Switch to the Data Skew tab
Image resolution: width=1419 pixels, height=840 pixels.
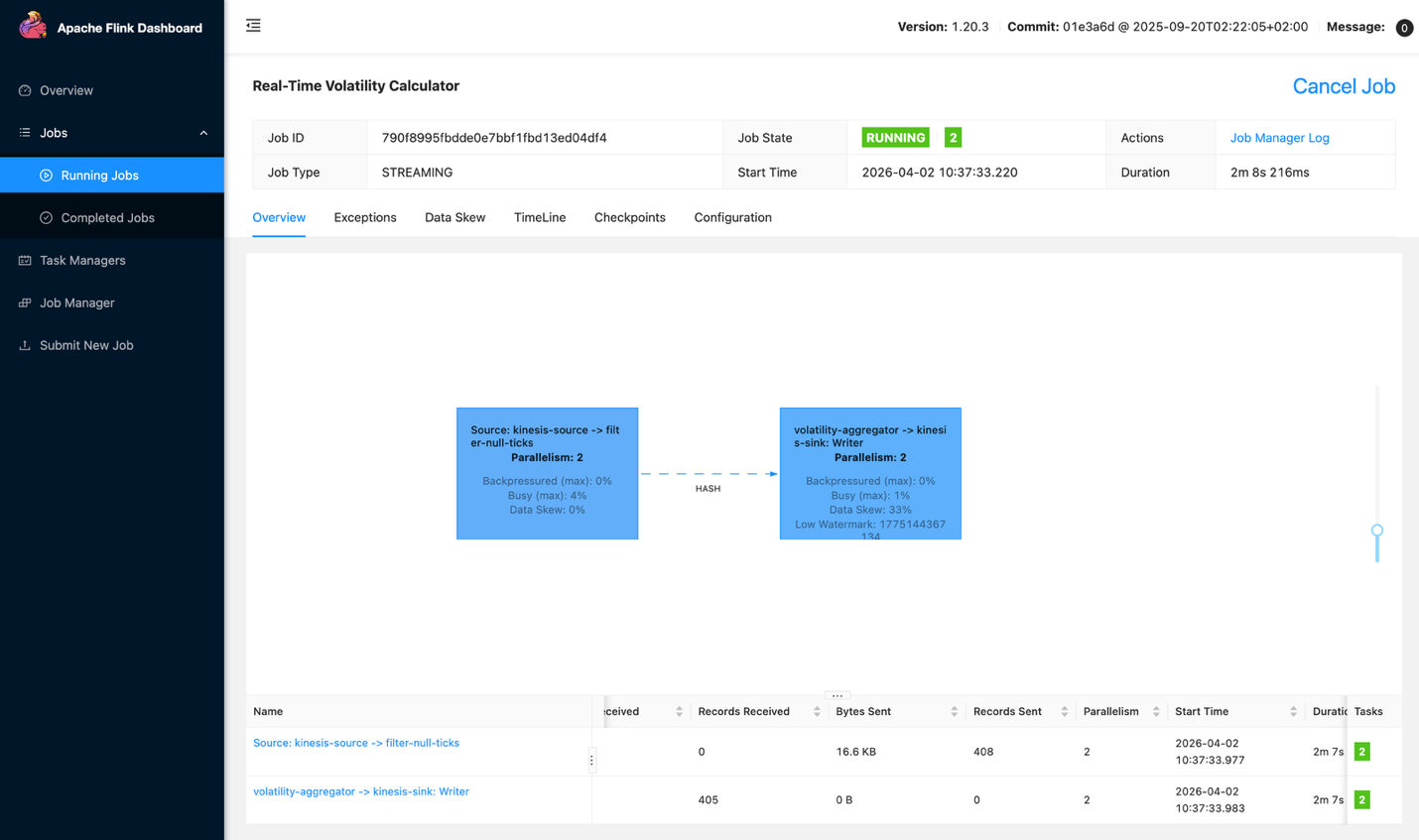pyautogui.click(x=454, y=218)
